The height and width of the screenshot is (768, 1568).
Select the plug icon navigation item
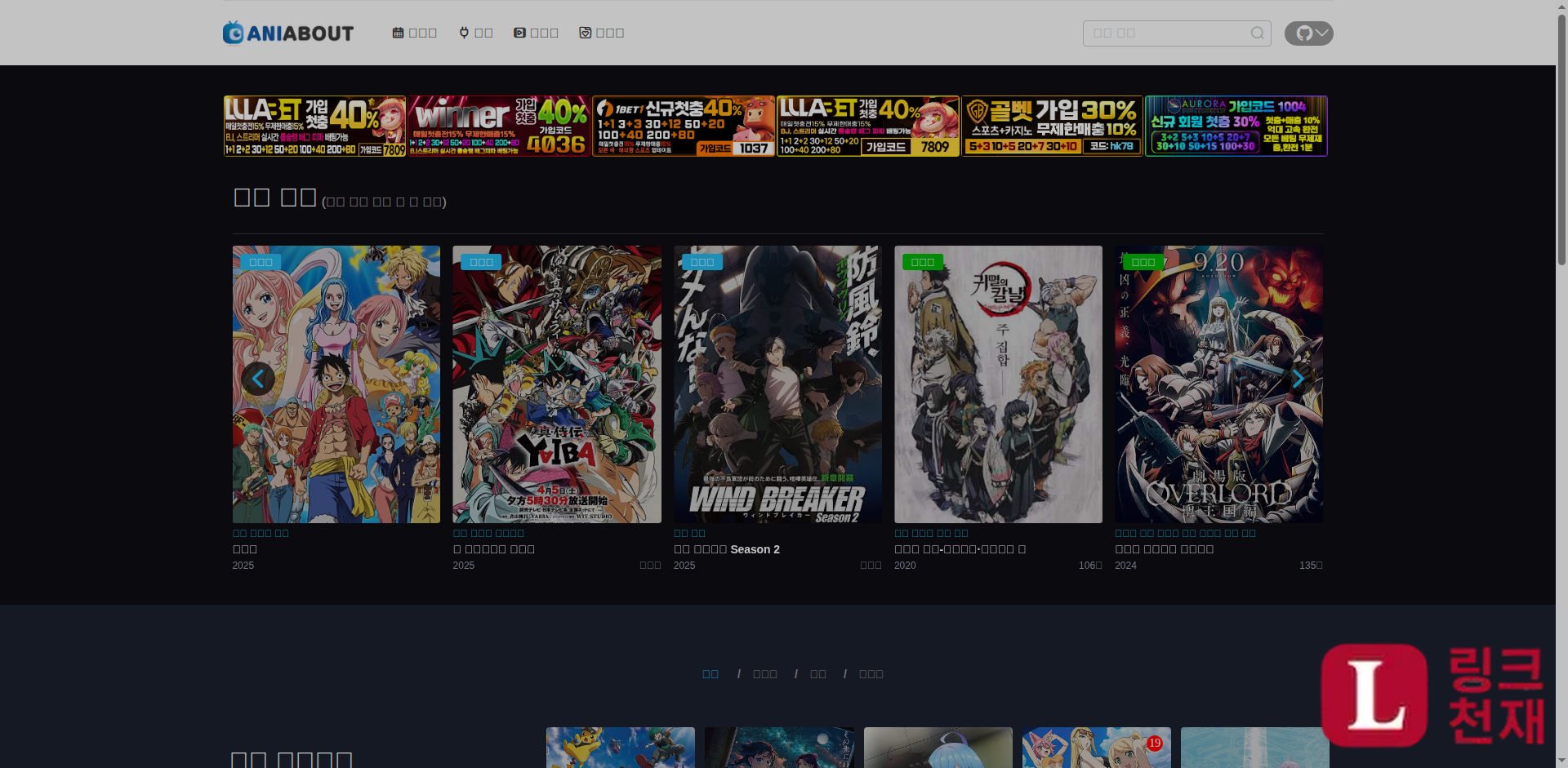(x=476, y=33)
